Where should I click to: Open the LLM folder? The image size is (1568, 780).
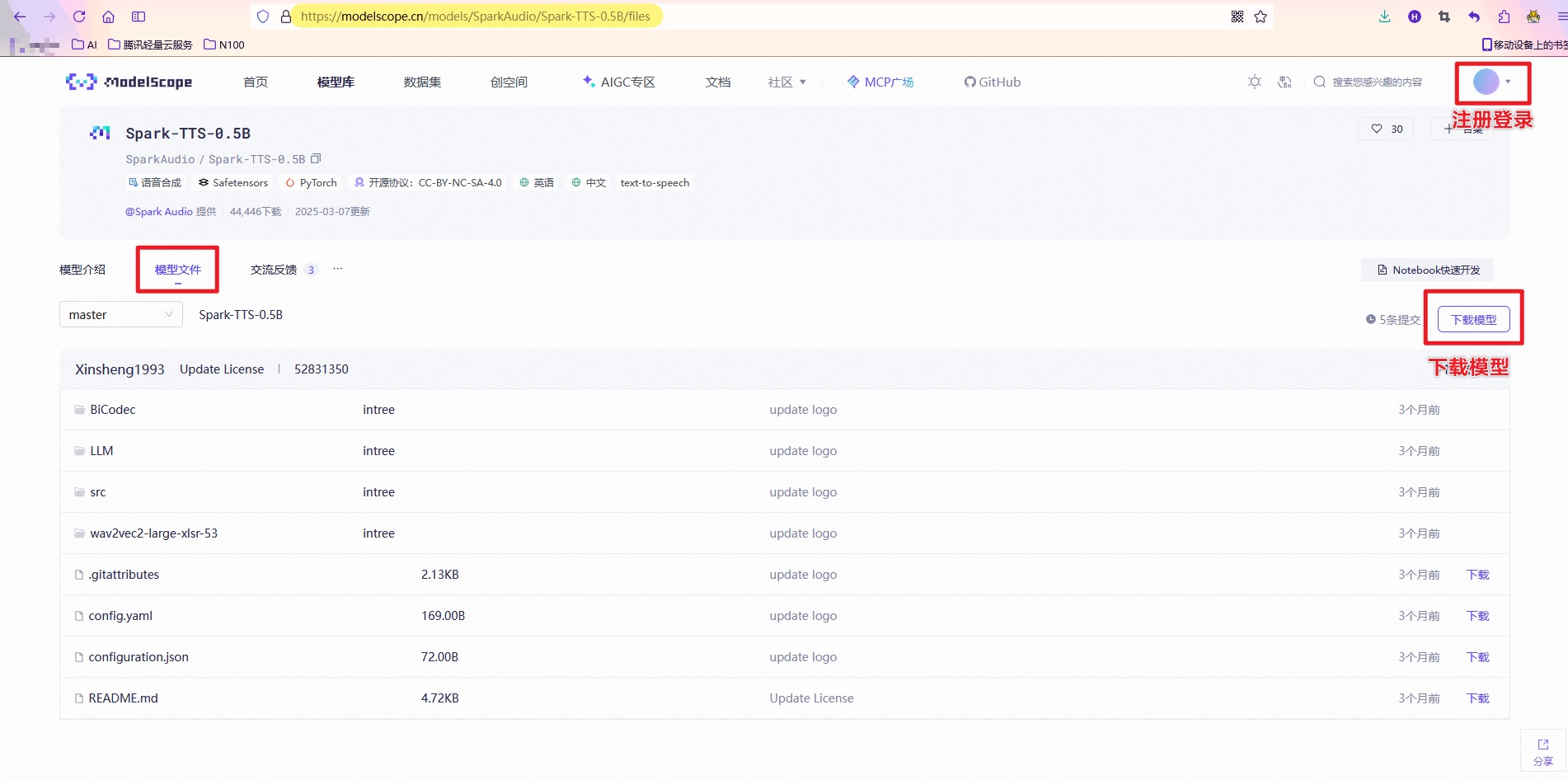pos(101,451)
